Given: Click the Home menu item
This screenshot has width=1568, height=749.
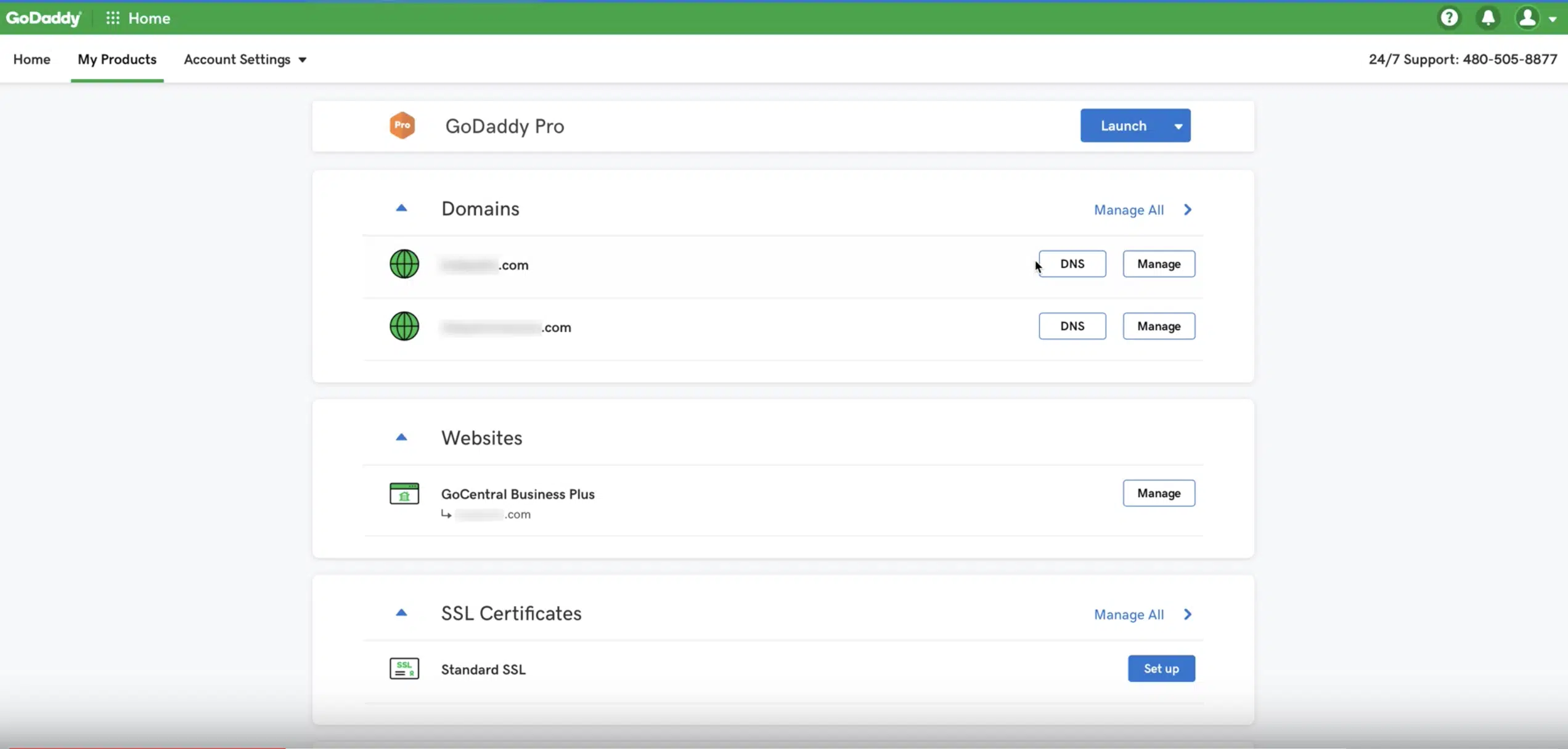Looking at the screenshot, I should coord(31,58).
